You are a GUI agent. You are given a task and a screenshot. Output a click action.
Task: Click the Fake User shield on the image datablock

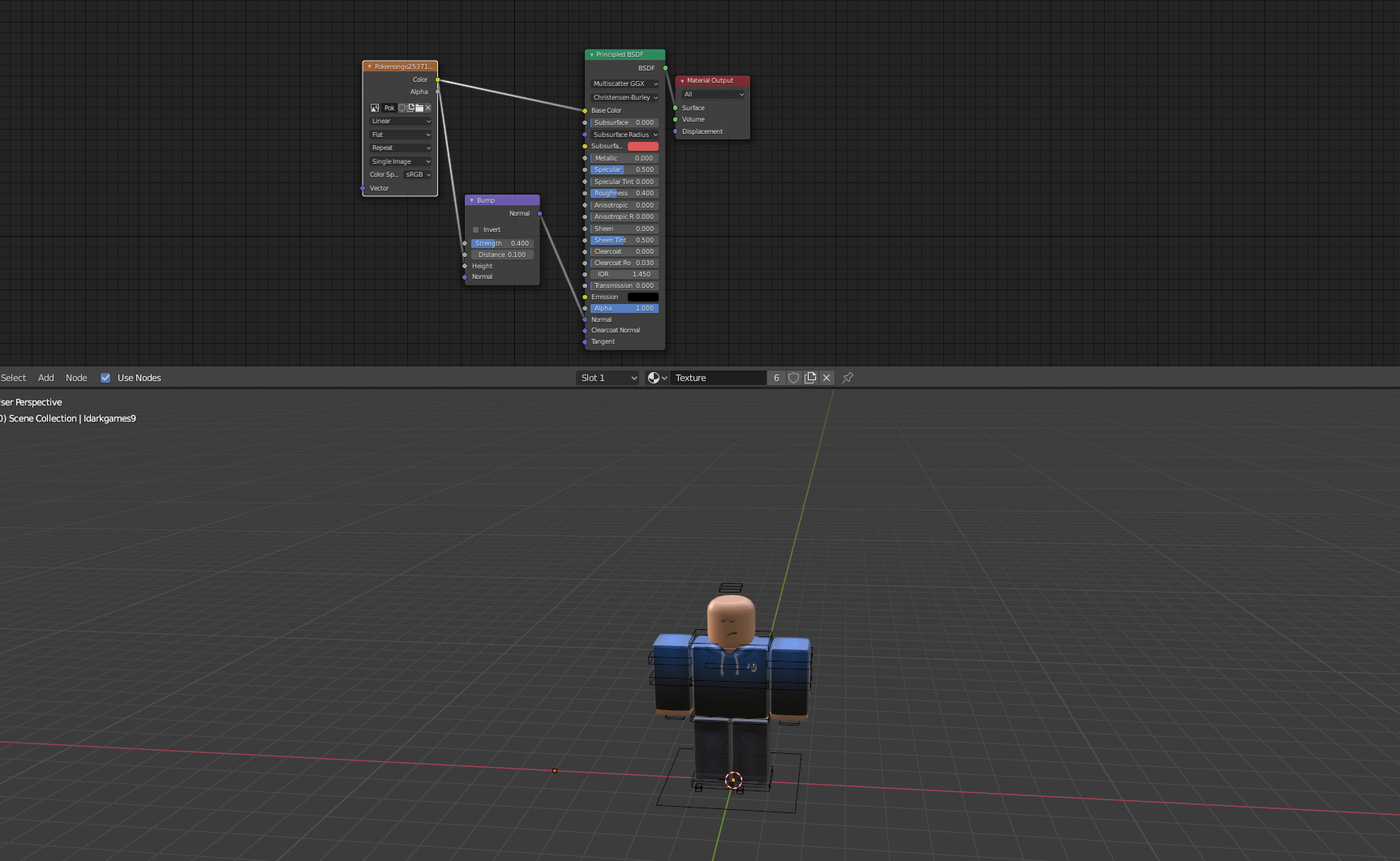402,108
